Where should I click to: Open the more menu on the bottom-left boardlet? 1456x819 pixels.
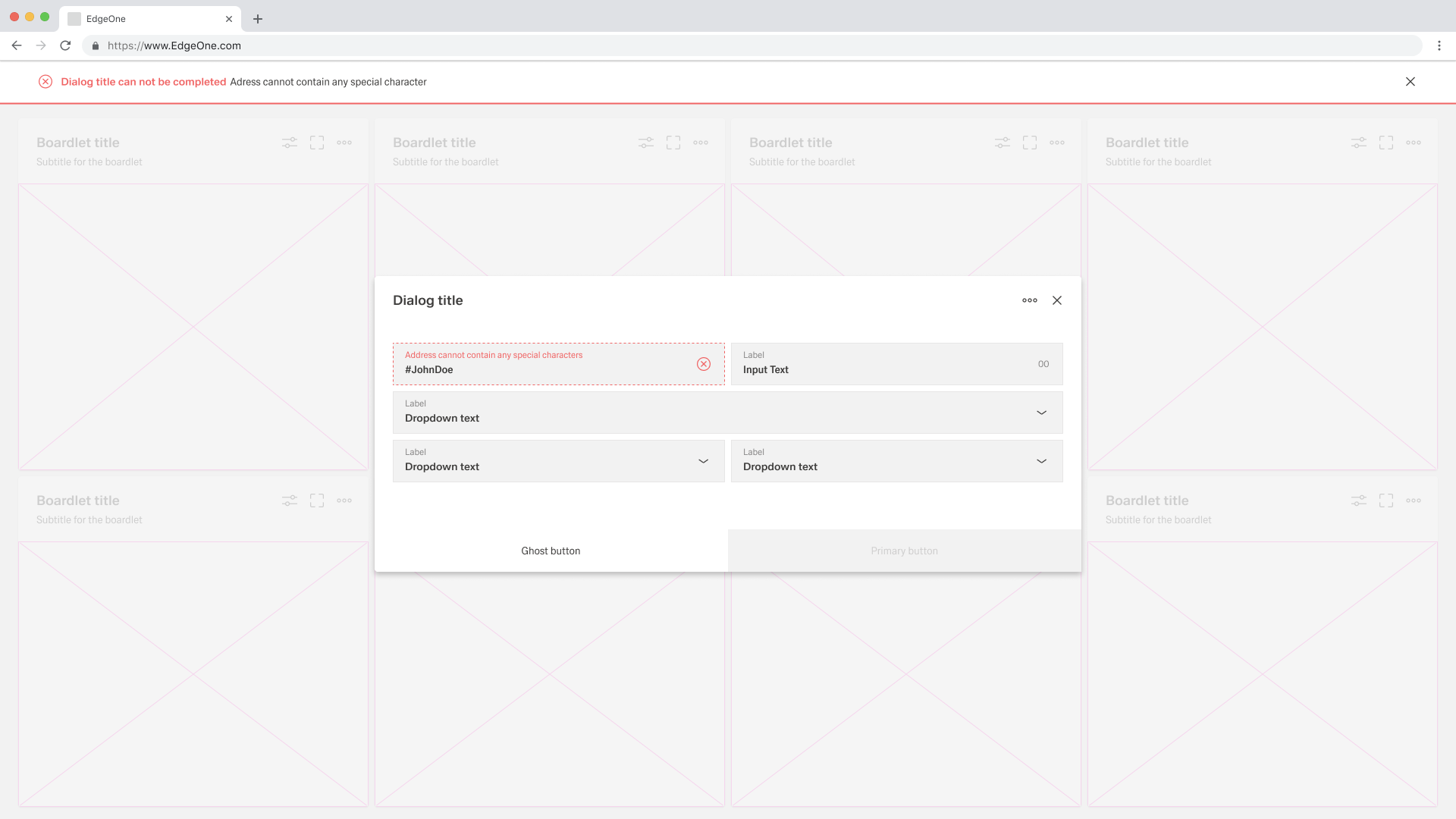[344, 500]
